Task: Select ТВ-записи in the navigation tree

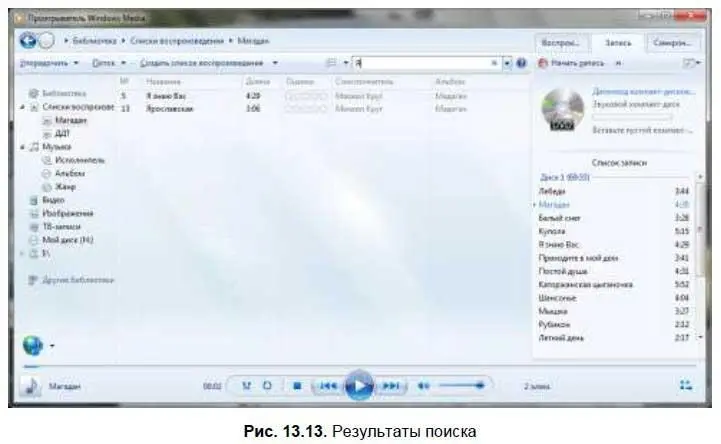Action: point(61,227)
